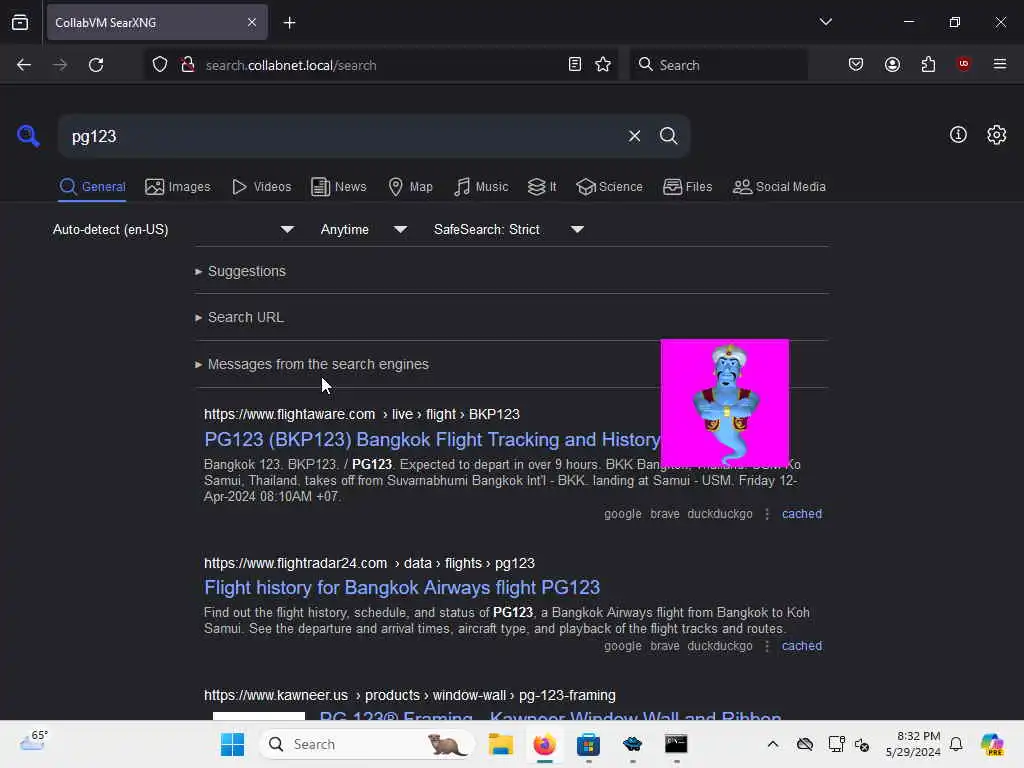This screenshot has height=768, width=1024.
Task: Bookmark this page with star
Action: 603,65
